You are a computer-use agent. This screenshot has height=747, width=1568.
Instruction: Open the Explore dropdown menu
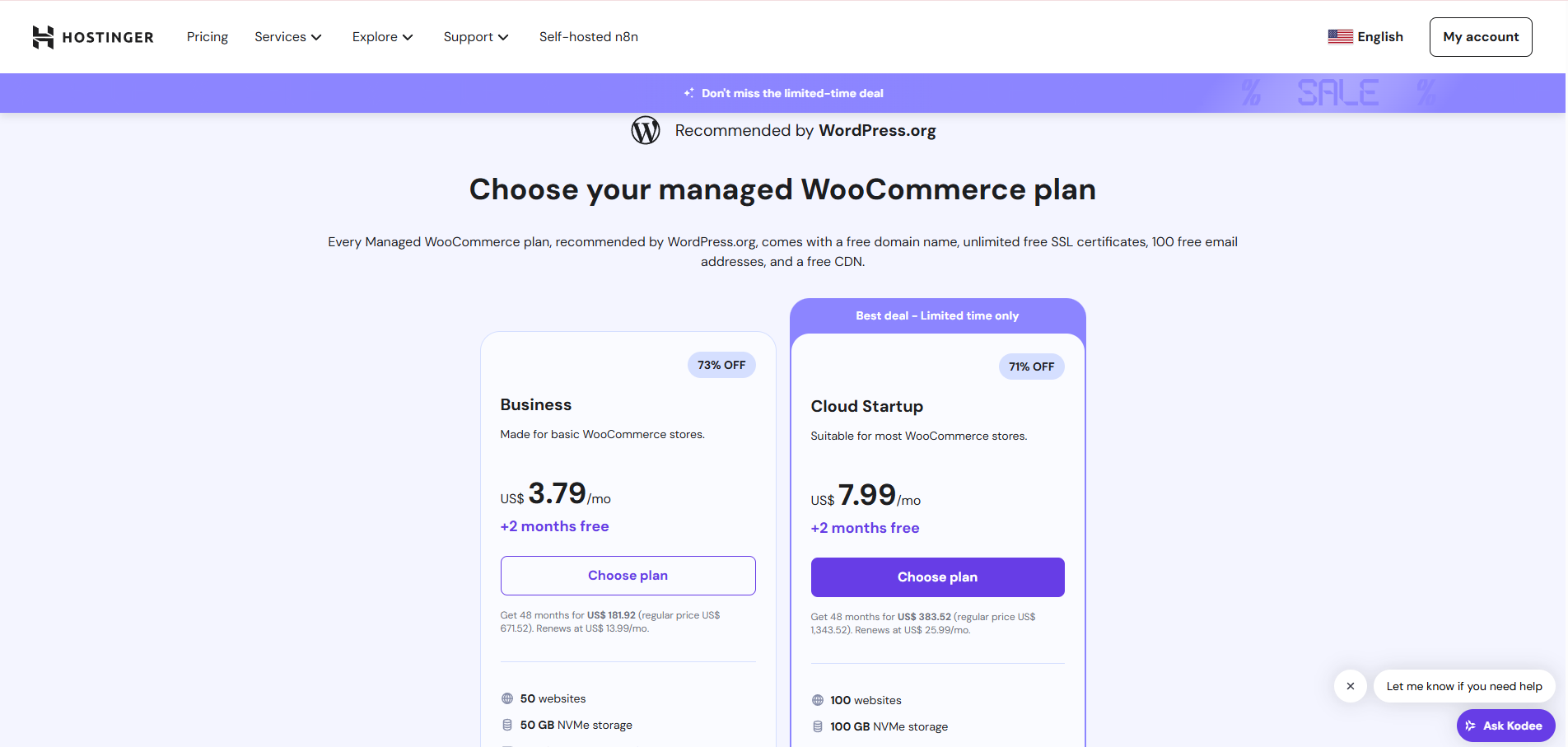click(382, 37)
